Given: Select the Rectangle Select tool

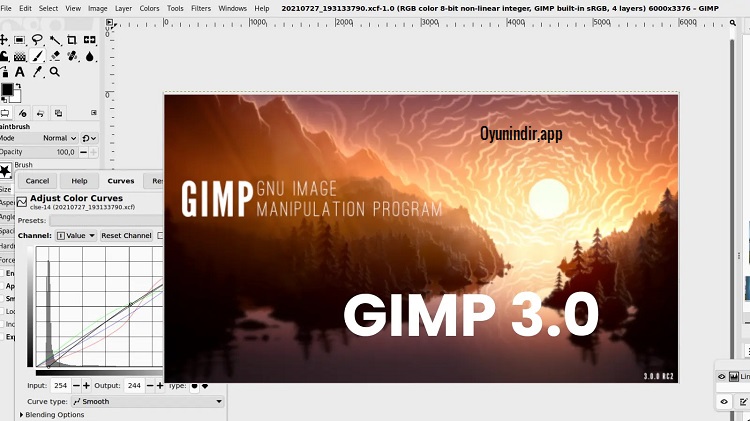Looking at the screenshot, I should (x=20, y=40).
